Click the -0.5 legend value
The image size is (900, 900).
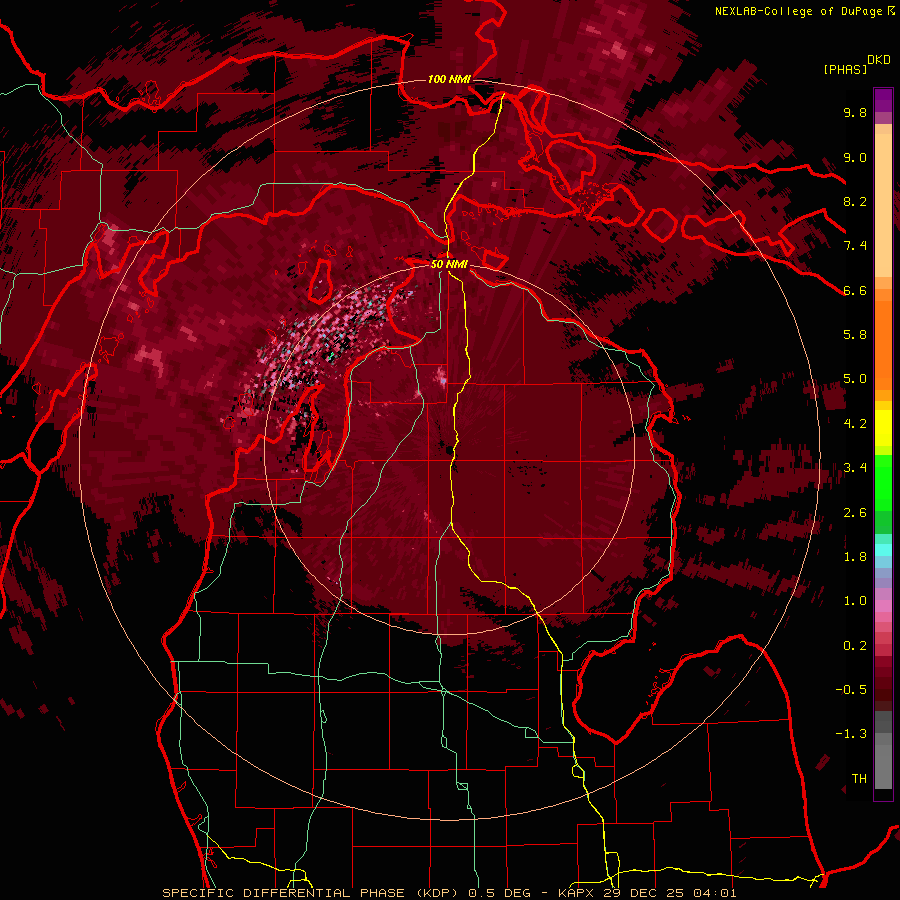click(x=851, y=690)
